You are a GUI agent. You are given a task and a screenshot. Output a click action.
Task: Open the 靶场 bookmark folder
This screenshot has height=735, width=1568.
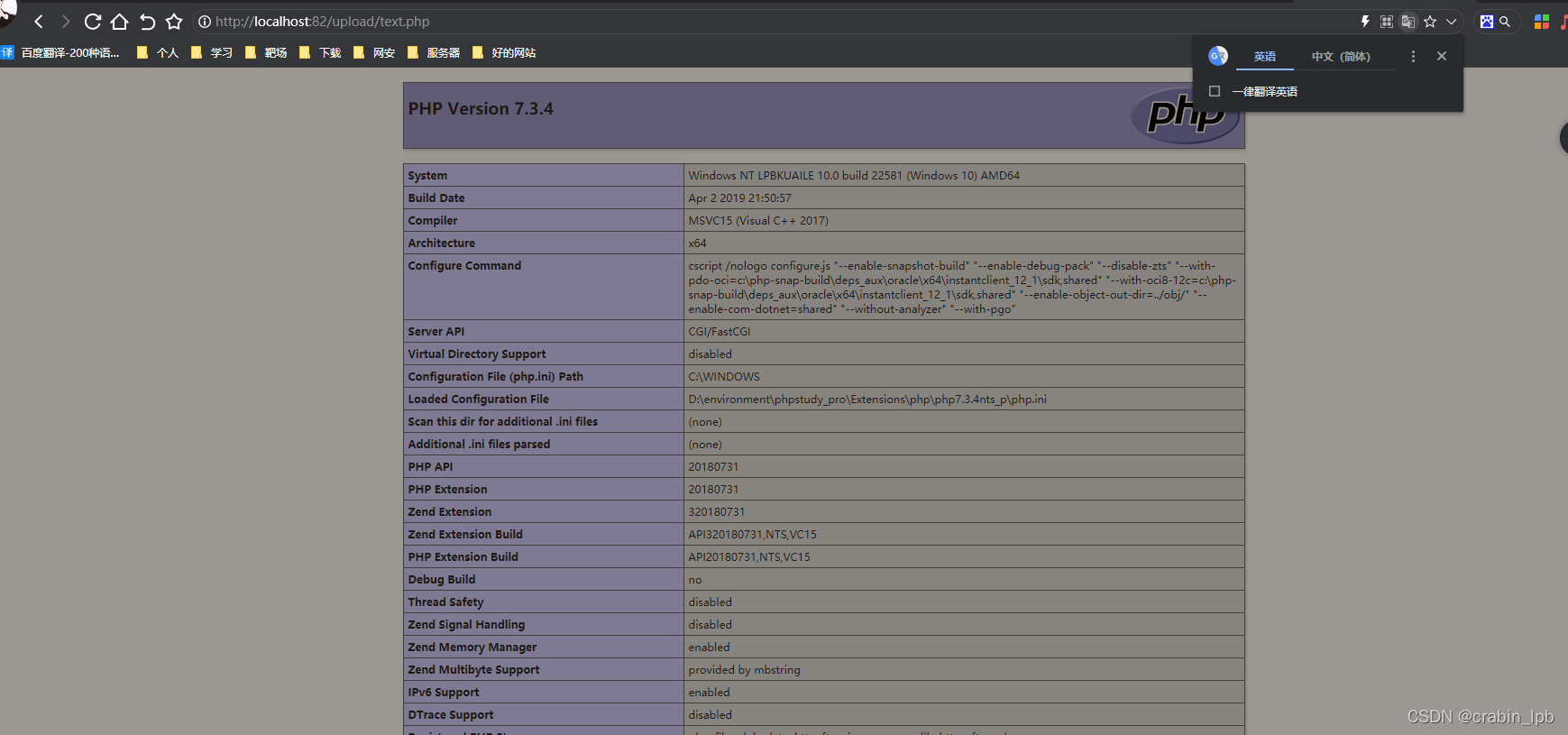tap(266, 52)
